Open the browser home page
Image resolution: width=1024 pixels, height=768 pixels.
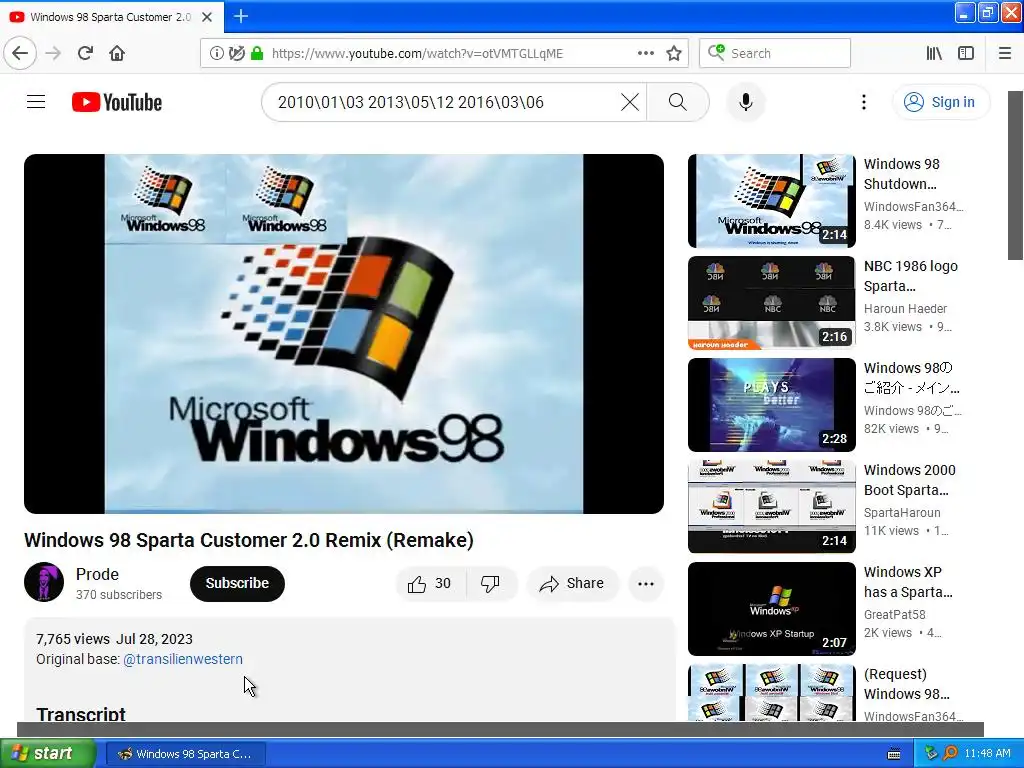(117, 53)
